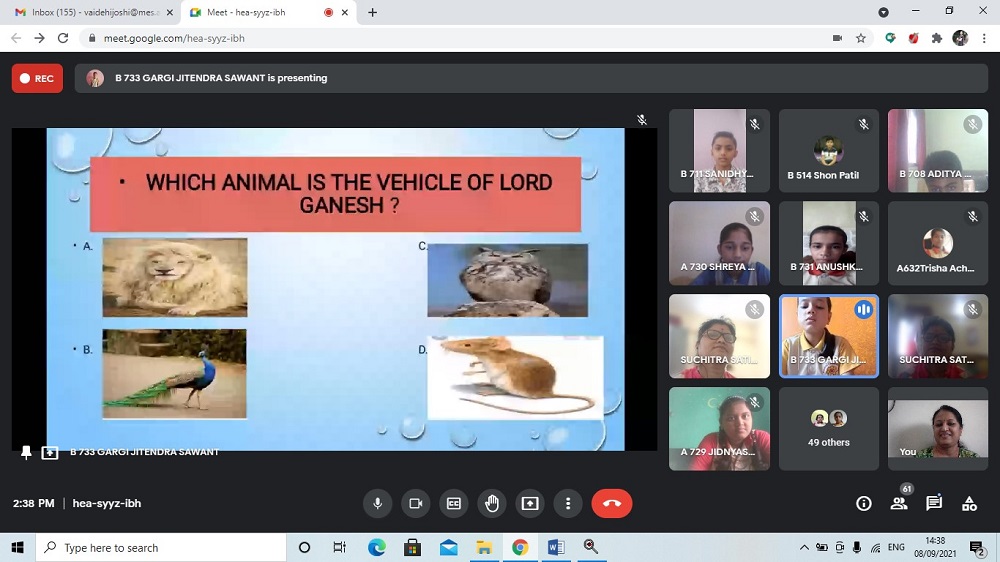
Task: Click the REC recording indicator
Action: pyautogui.click(x=37, y=78)
